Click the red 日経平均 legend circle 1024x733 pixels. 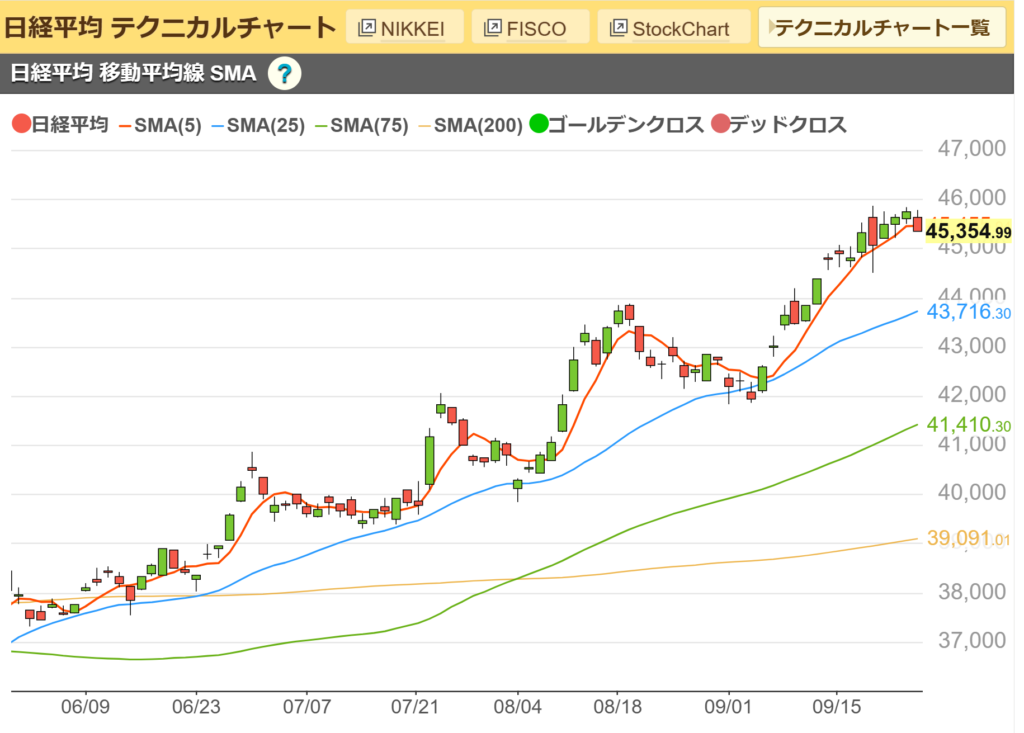click(x=20, y=125)
